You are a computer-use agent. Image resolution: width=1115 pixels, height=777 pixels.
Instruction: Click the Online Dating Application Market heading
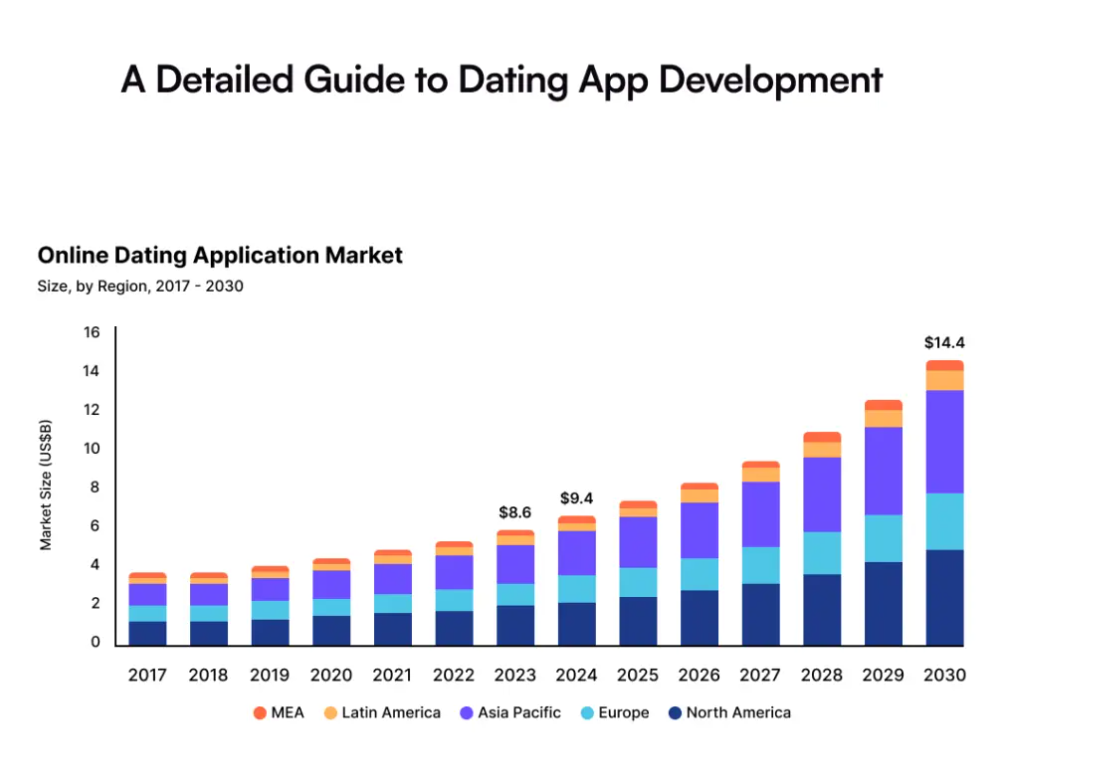pyautogui.click(x=220, y=256)
